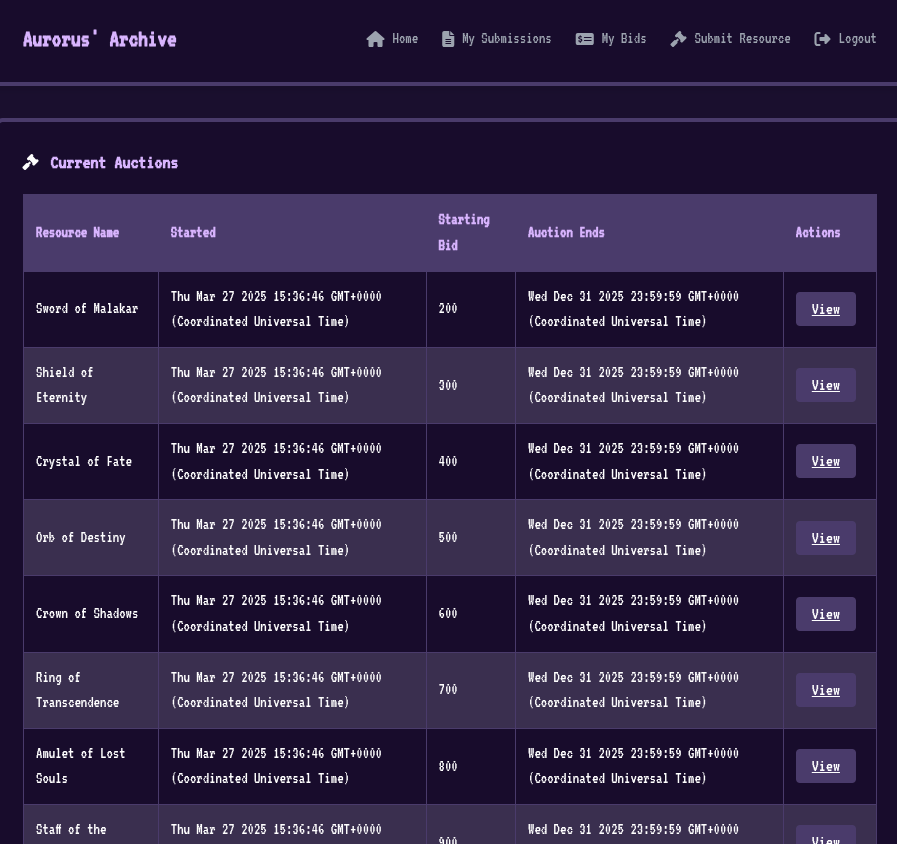View the Ring of Transcendence auction
This screenshot has height=844, width=897.
pyautogui.click(x=825, y=690)
